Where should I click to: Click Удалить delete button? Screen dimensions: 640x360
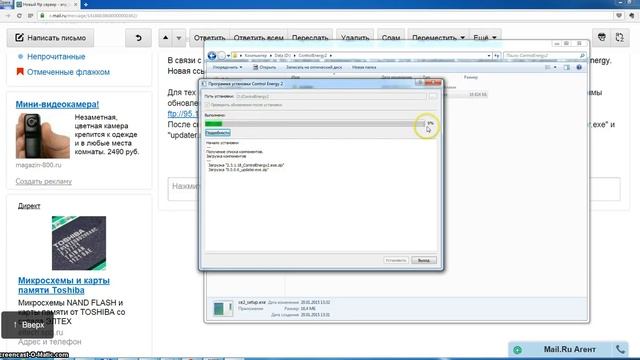(355, 38)
